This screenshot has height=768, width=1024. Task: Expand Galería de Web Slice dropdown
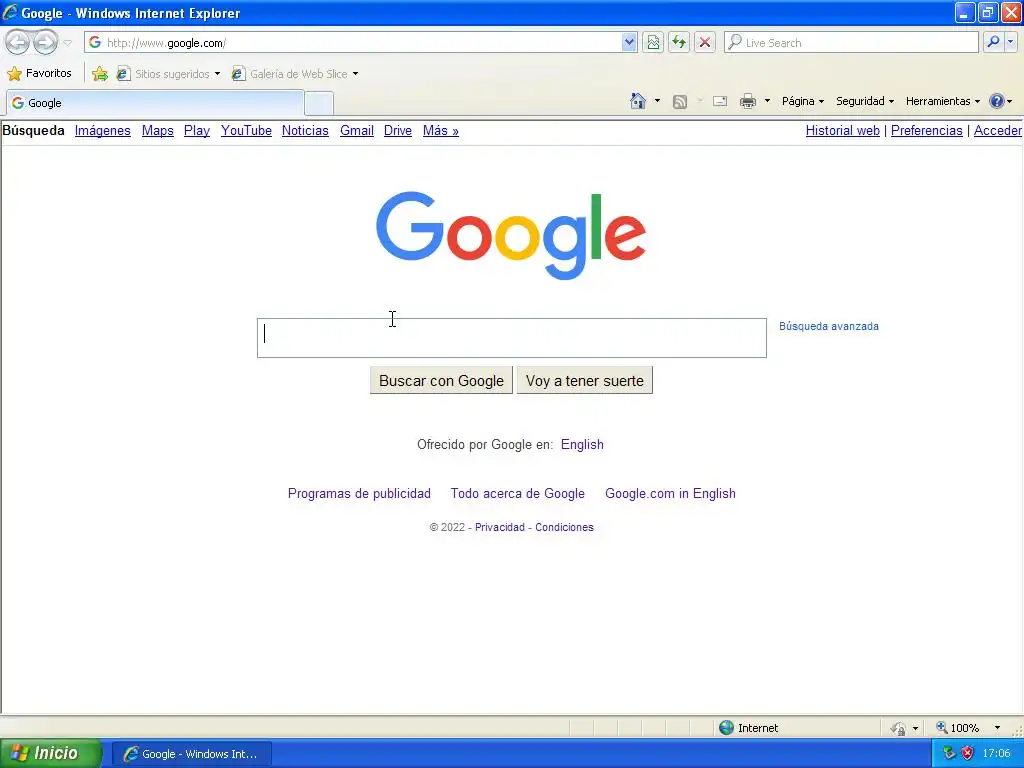point(355,74)
